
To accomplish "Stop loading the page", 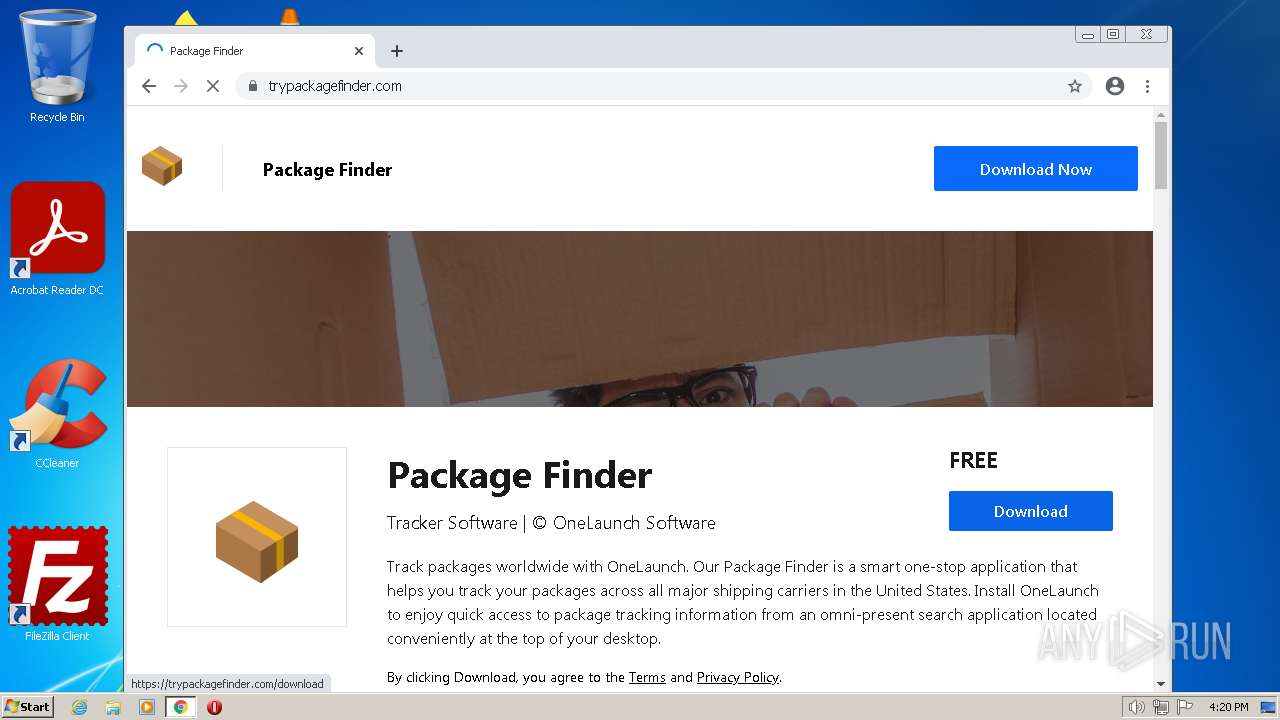I will click(x=212, y=86).
